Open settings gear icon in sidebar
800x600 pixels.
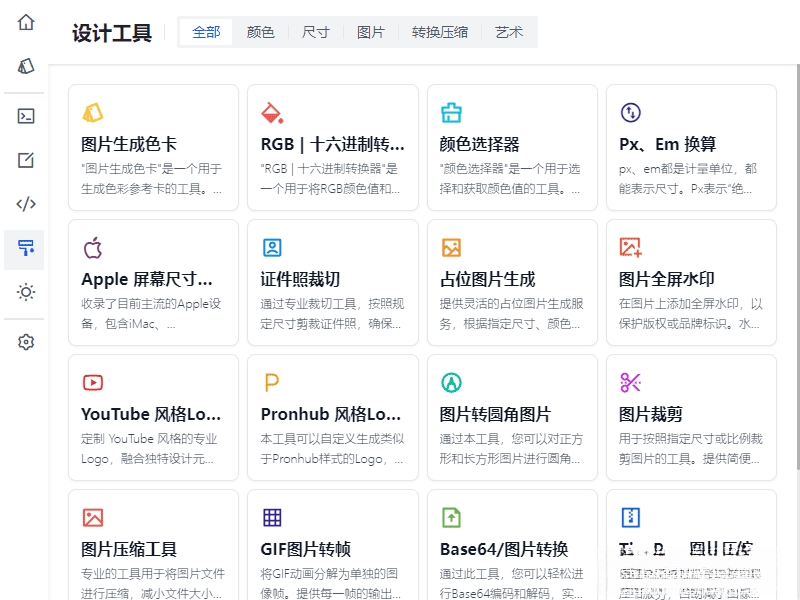tap(26, 342)
